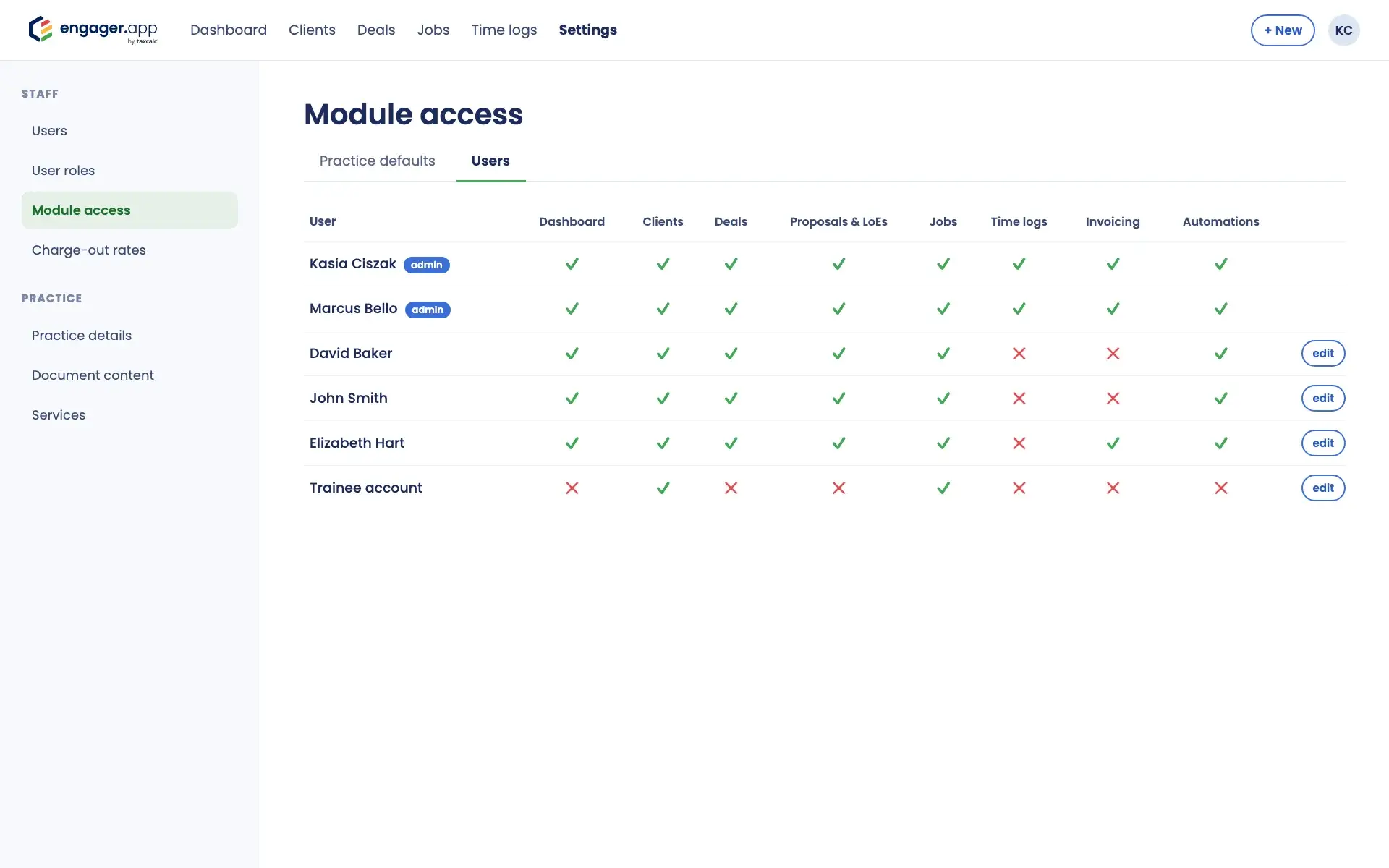This screenshot has height=868, width=1389.
Task: Click Marcus Bello's Automations checkmark
Action: tap(1220, 309)
